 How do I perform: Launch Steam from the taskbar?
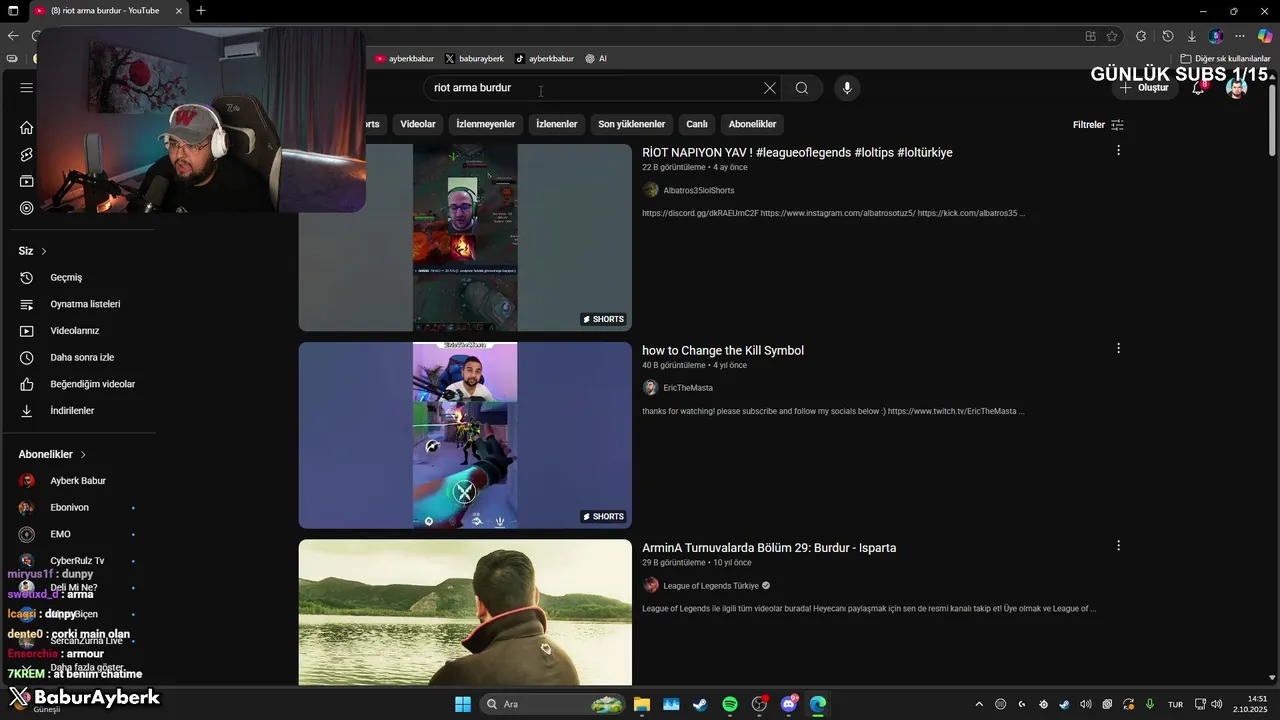point(700,704)
